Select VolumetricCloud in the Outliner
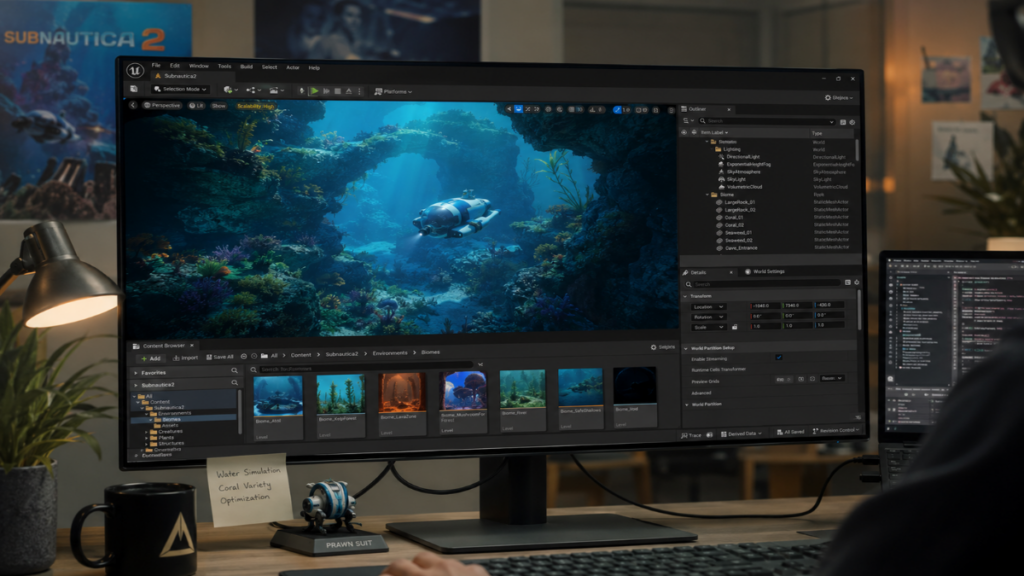Image resolution: width=1024 pixels, height=576 pixels. (x=744, y=187)
